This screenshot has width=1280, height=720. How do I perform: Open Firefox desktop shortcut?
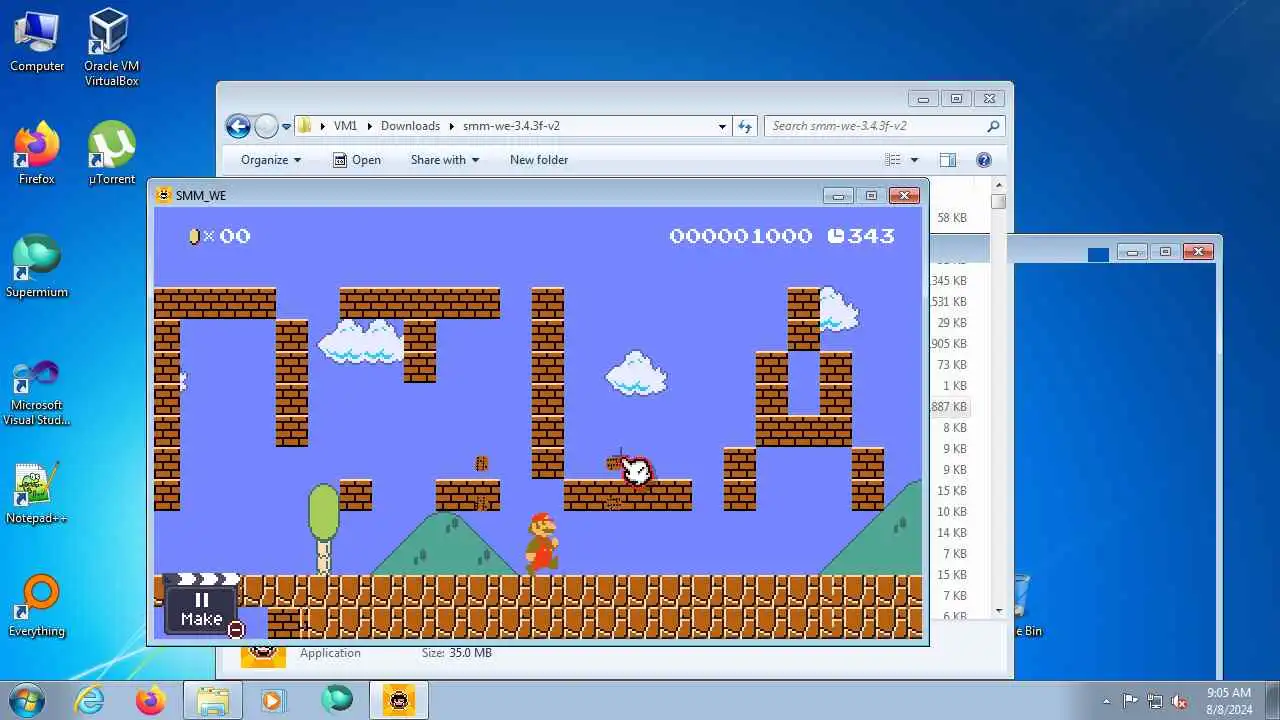tap(37, 154)
